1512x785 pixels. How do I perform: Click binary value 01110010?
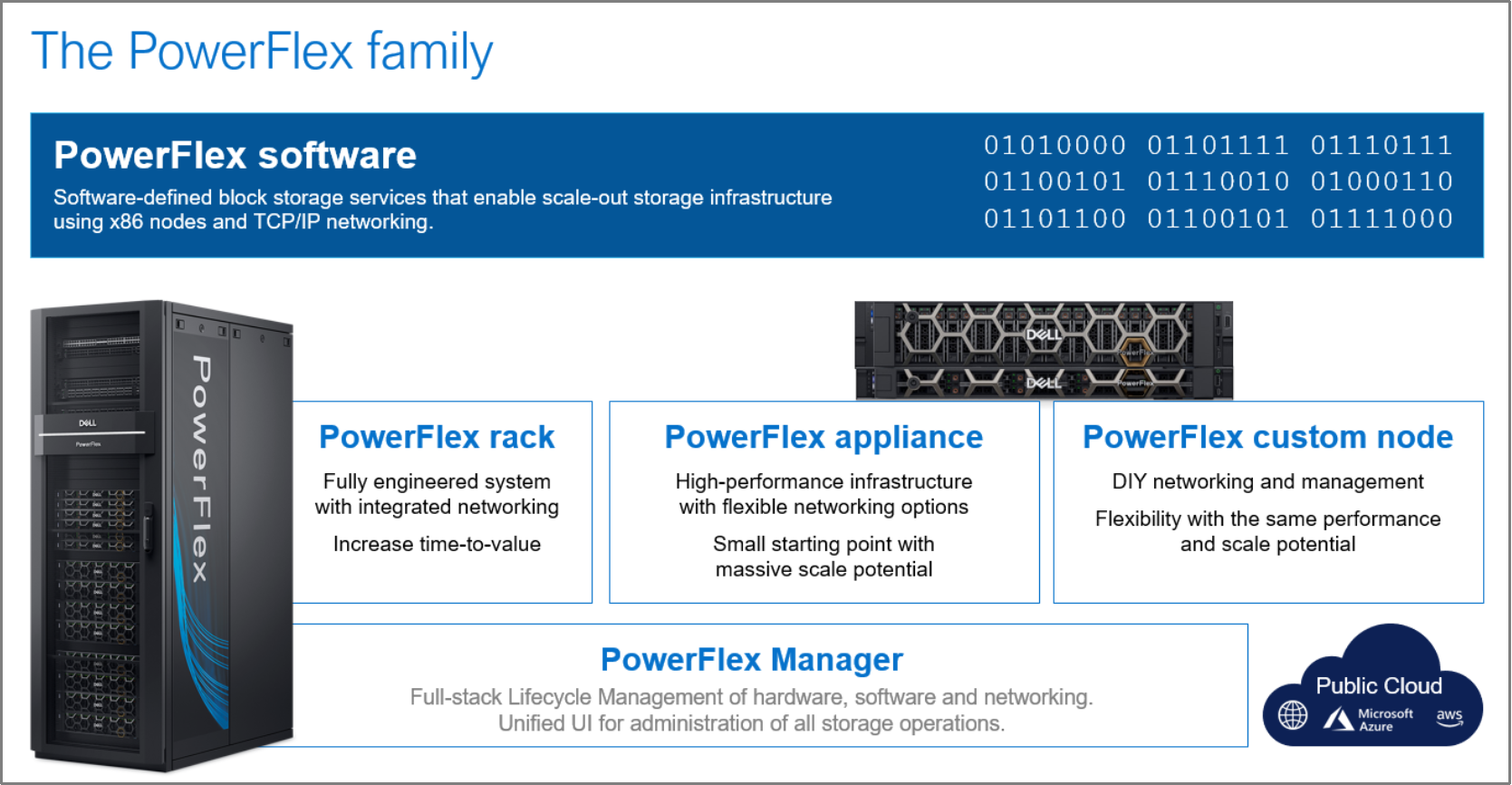1218,181
